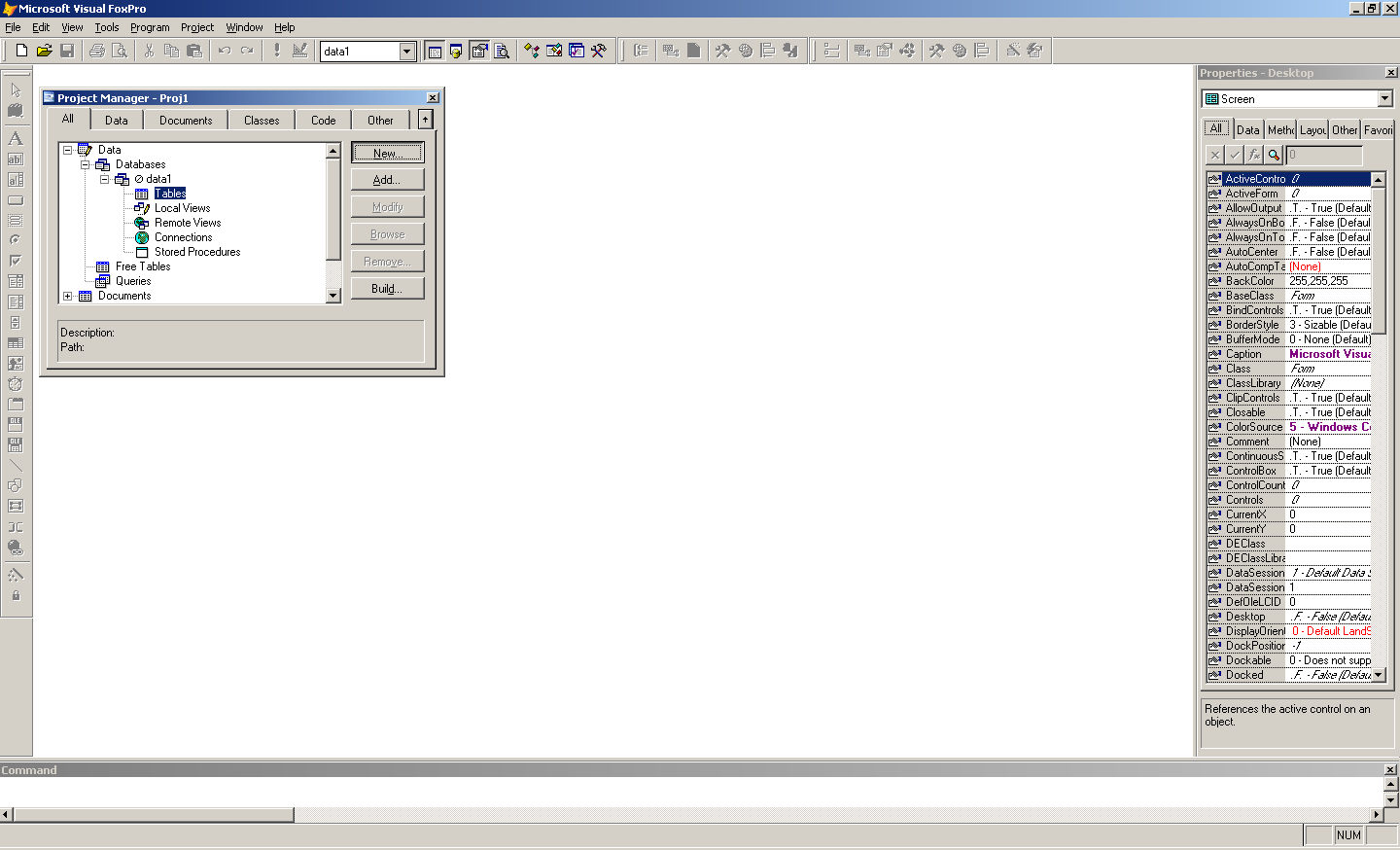Click the Undo arrow icon
1400x850 pixels.
point(225,51)
